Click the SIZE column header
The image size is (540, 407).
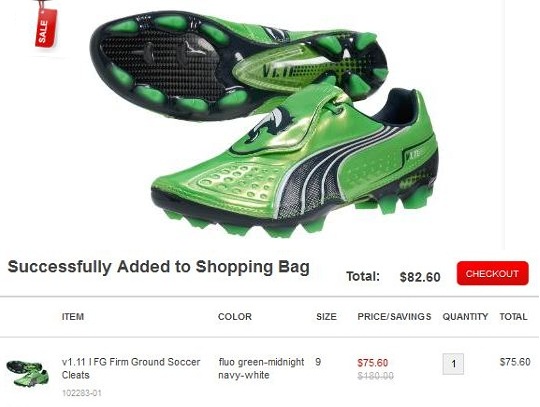click(x=326, y=316)
